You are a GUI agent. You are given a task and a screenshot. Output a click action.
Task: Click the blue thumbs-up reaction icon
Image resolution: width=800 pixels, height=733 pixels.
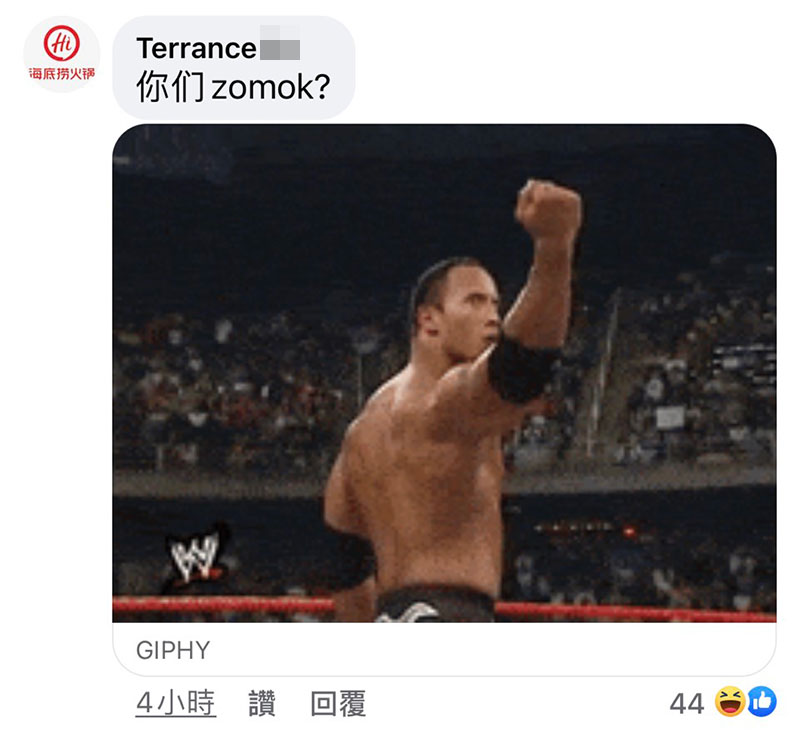point(762,701)
